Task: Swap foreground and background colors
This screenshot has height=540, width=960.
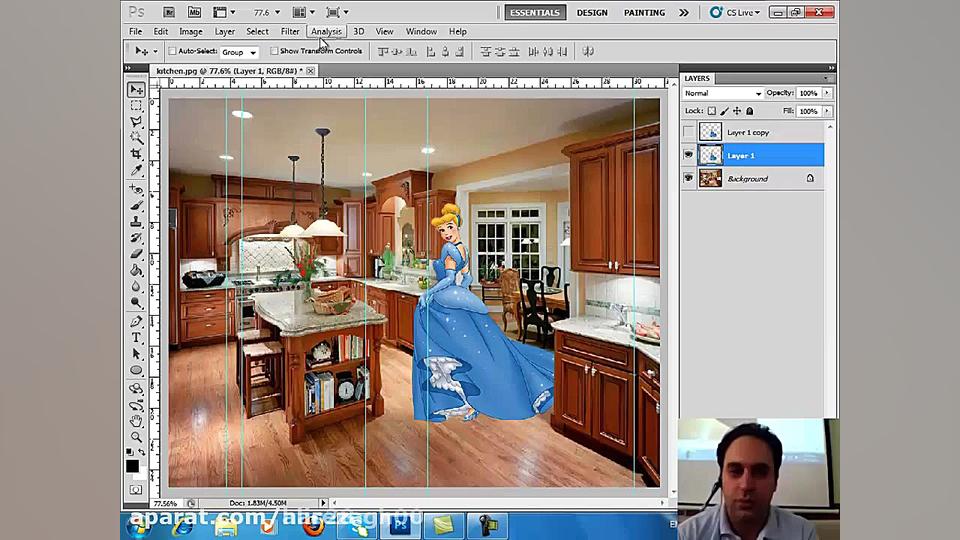Action: point(141,452)
